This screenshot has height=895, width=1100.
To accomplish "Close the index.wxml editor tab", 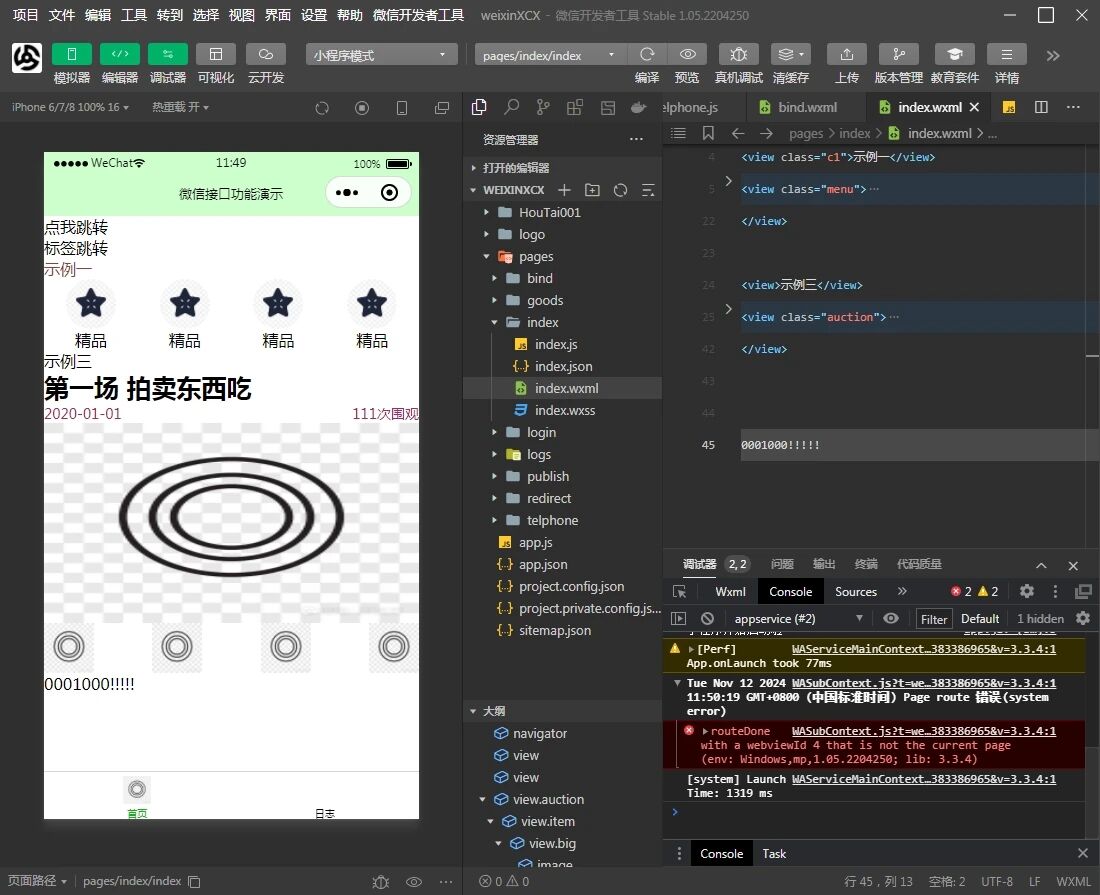I will pyautogui.click(x=974, y=107).
